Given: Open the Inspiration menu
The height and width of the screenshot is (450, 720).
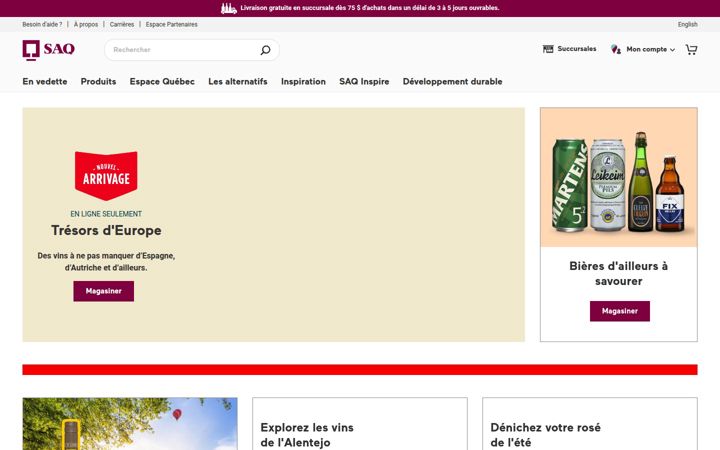Looking at the screenshot, I should point(304,81).
